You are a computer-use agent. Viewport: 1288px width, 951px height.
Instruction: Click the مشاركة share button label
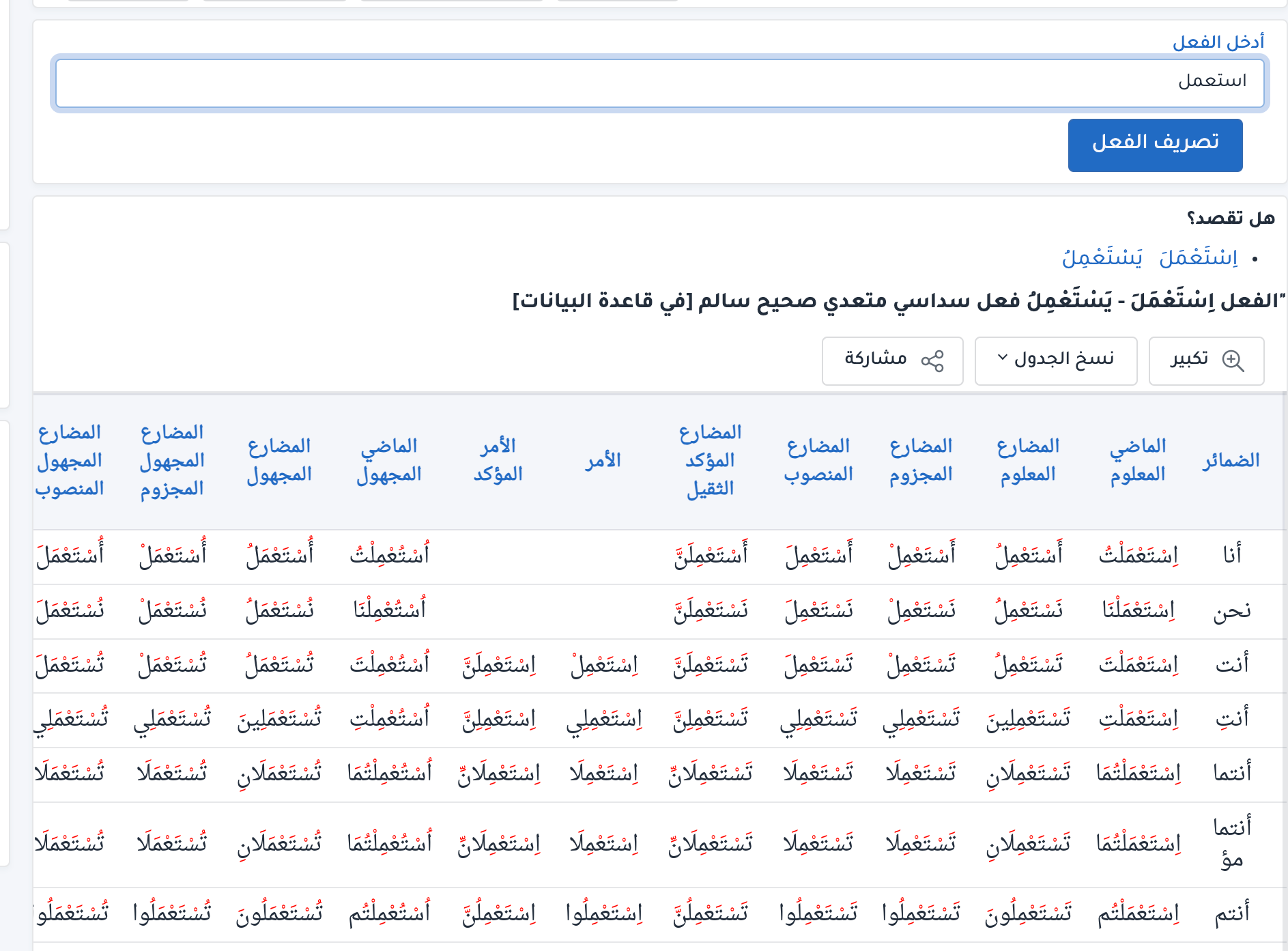click(876, 358)
